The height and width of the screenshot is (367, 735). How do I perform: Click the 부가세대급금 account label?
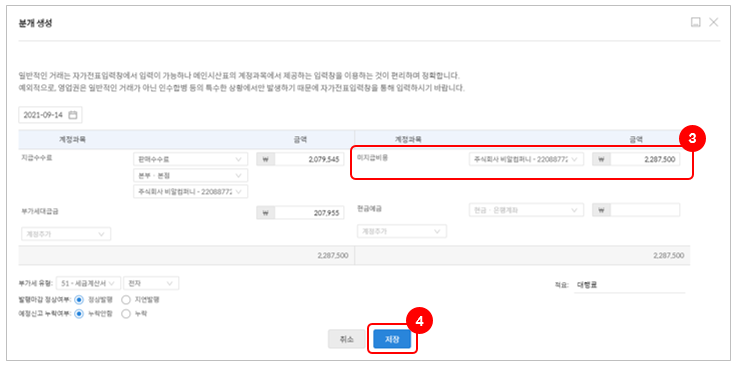pos(40,211)
